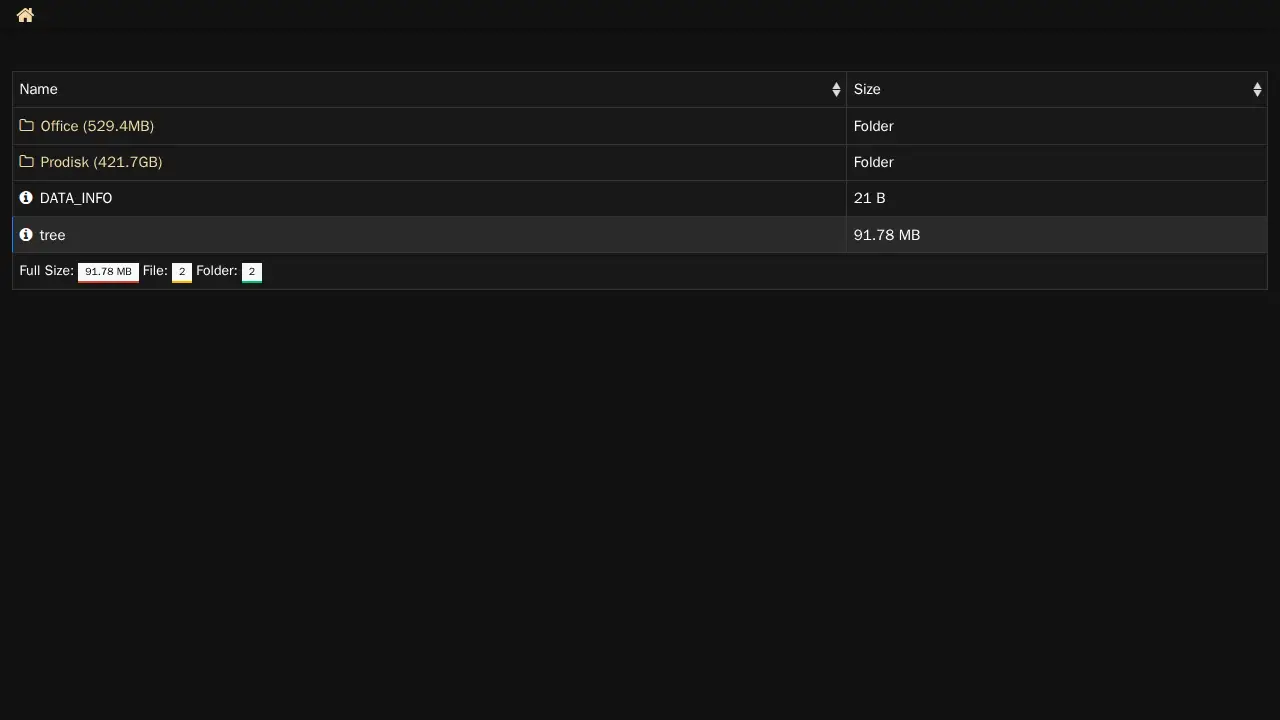Click the info icon next to DATA_INFO
Screen dimensions: 1280x720
pos(26,198)
